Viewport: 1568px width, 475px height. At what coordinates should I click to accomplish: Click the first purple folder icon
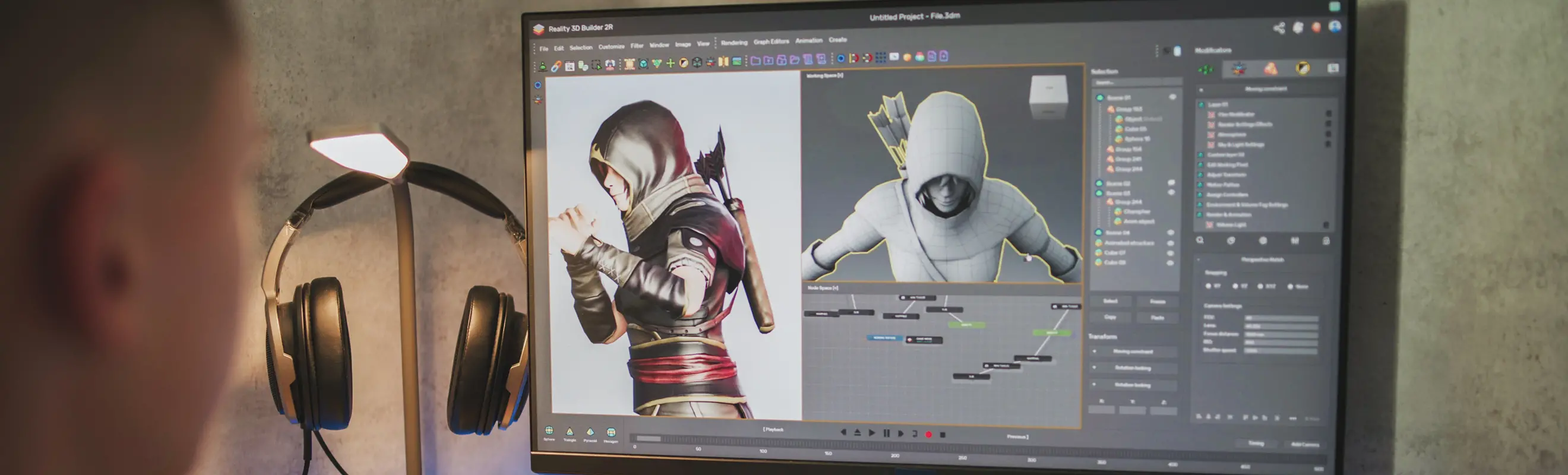tap(755, 61)
